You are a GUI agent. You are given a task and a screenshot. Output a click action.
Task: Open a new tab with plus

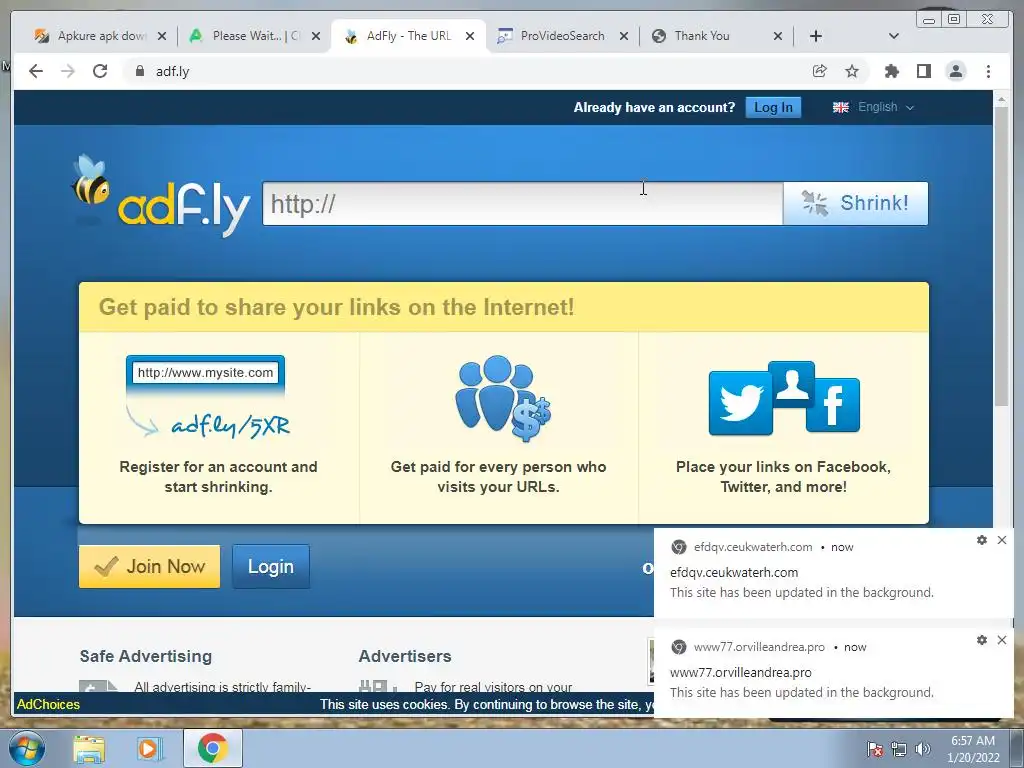click(816, 36)
